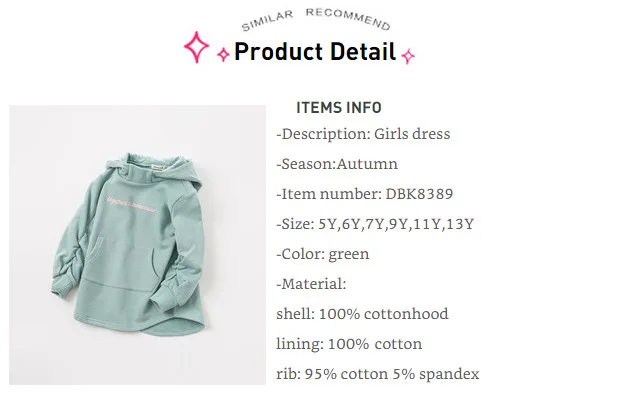Click the Product Detail heading
This screenshot has width=620, height=401.
[x=315, y=51]
